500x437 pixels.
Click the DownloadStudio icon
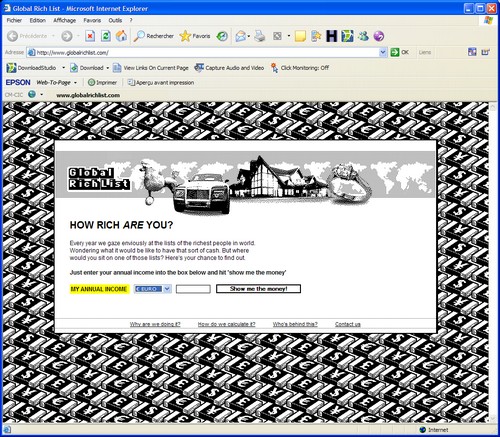pos(11,68)
